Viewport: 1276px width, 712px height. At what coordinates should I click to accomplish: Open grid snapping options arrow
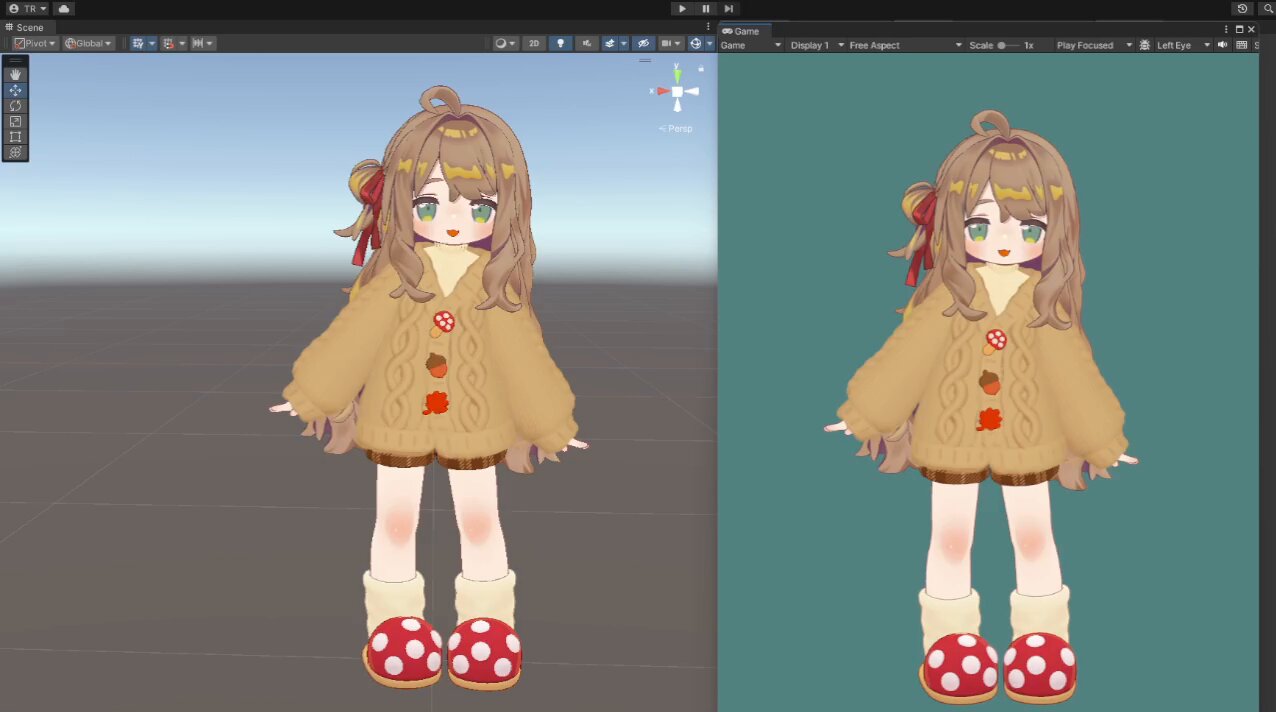181,44
